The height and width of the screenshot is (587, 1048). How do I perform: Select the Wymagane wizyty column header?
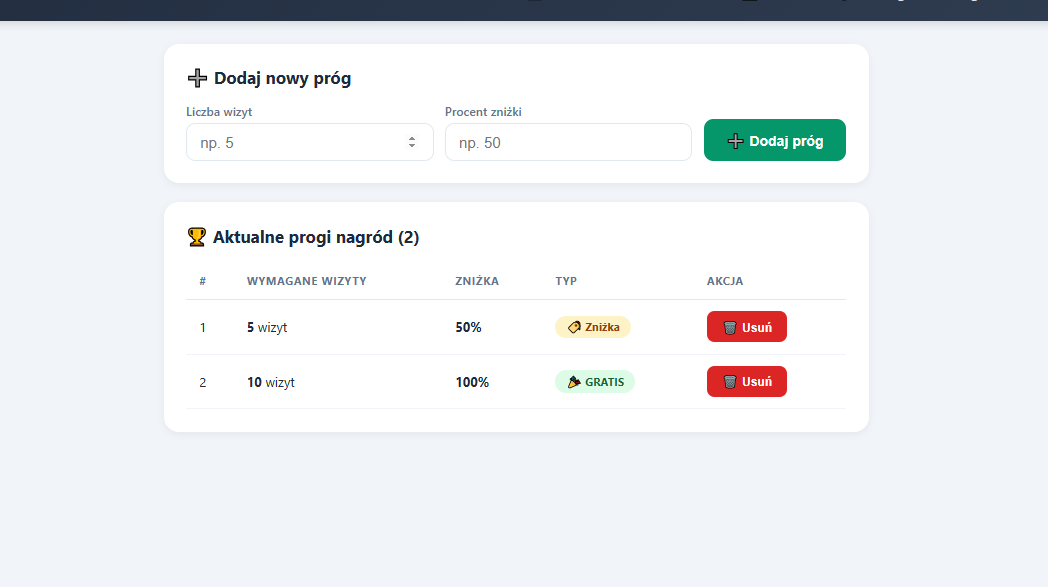[x=306, y=281]
